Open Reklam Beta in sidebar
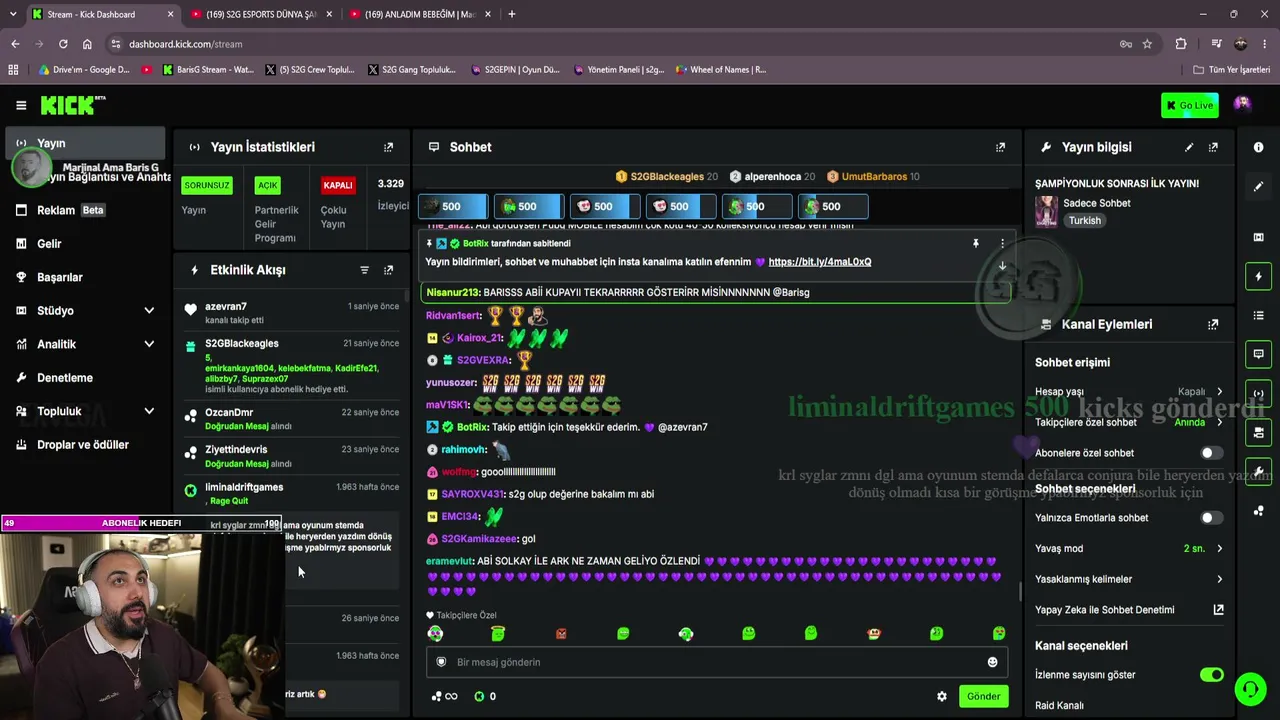Image resolution: width=1280 pixels, height=720 pixels. click(86, 210)
